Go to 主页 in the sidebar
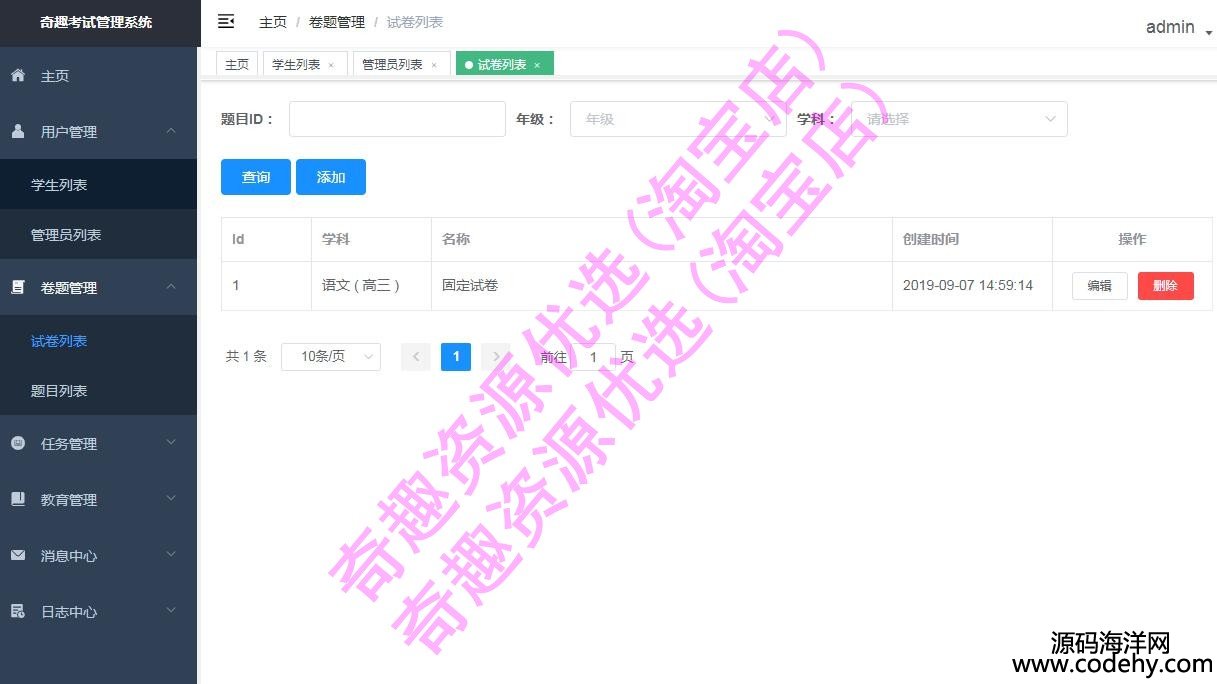This screenshot has height=684, width=1217. coord(98,75)
